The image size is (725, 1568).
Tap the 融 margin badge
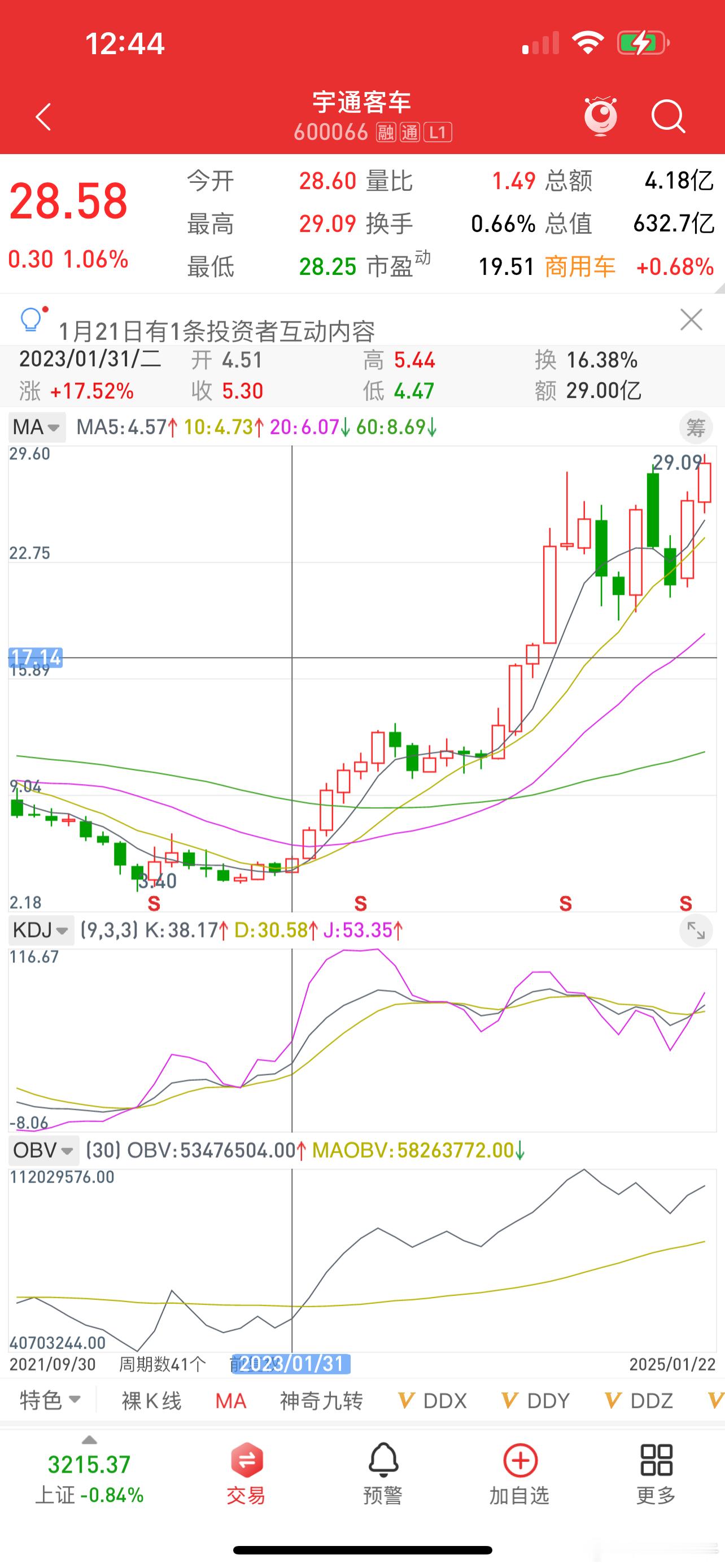click(x=385, y=132)
